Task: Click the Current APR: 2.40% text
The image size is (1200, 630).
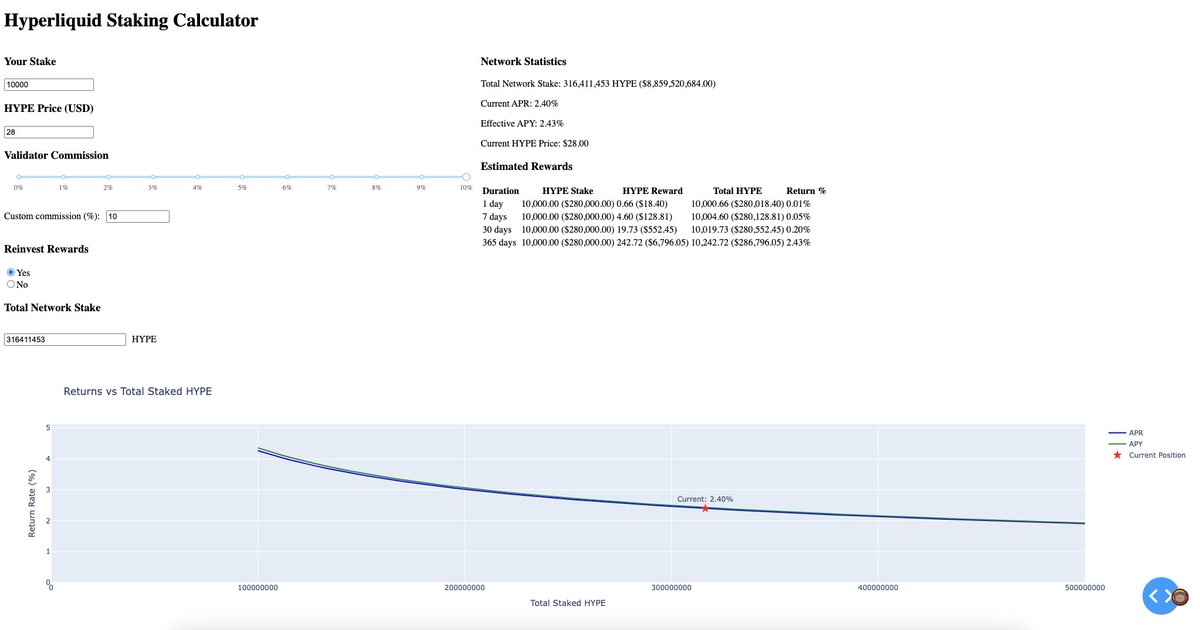Action: tap(519, 104)
